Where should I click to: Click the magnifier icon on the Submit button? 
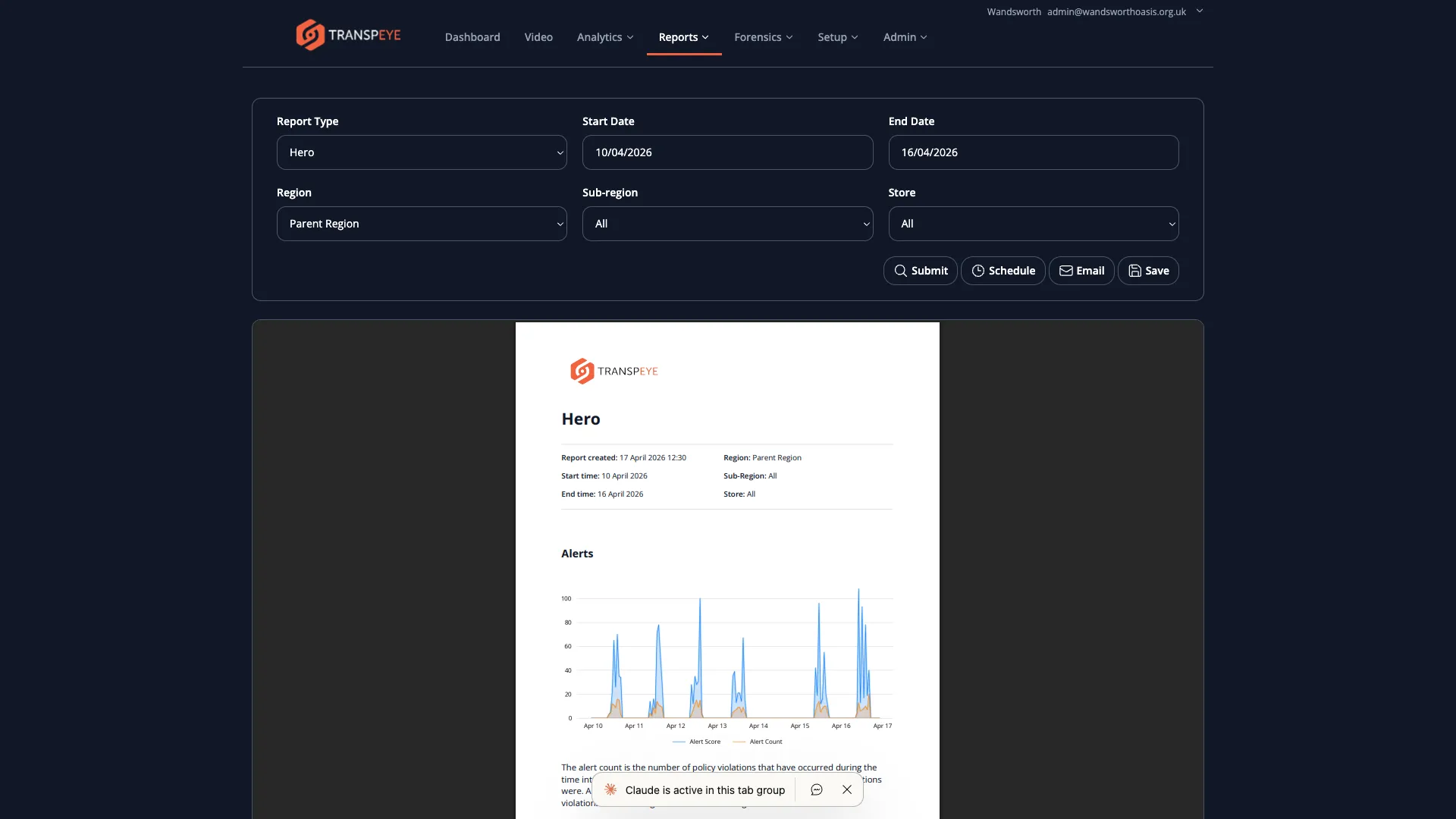[x=899, y=271]
